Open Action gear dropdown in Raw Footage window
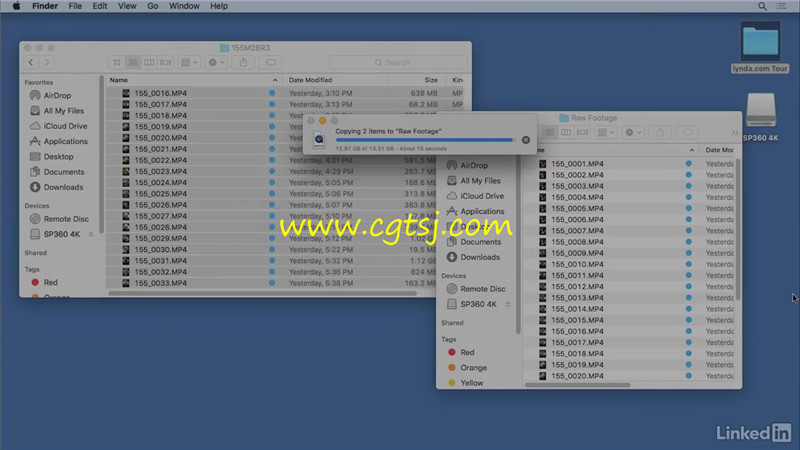 click(633, 133)
